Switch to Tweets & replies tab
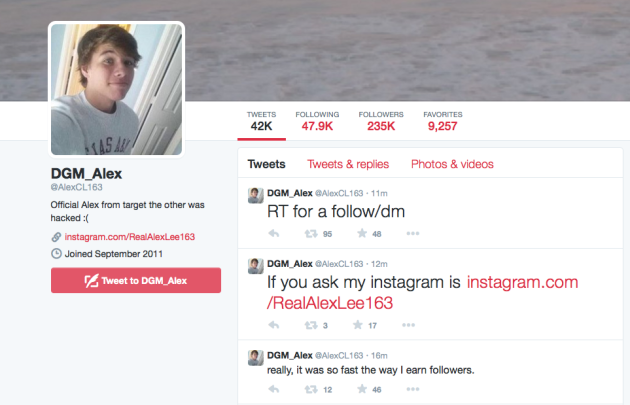The image size is (630, 405). pos(348,164)
